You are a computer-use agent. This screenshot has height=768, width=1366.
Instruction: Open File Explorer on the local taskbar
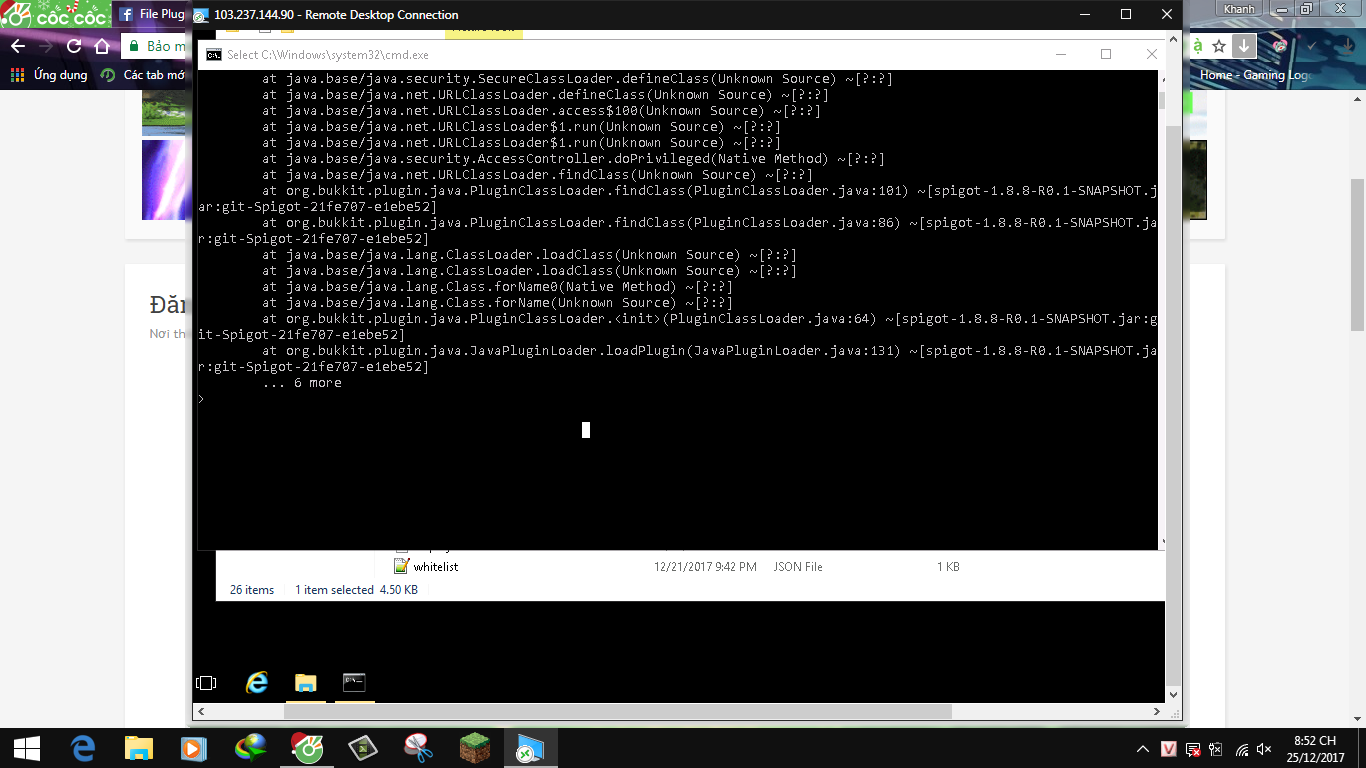click(139, 748)
